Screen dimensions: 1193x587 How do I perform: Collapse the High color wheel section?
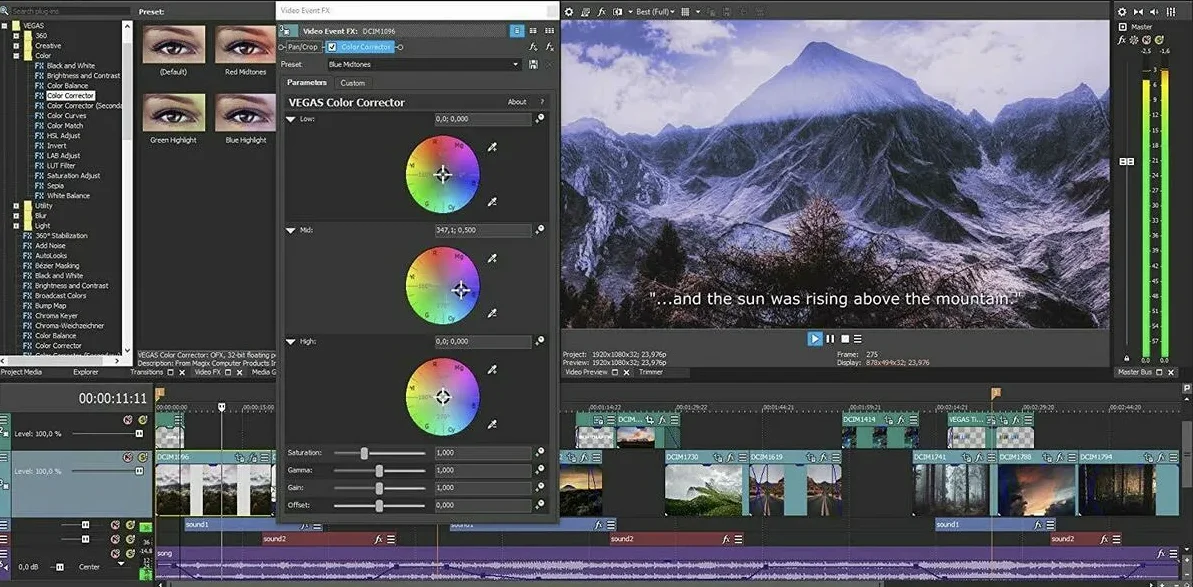(291, 341)
